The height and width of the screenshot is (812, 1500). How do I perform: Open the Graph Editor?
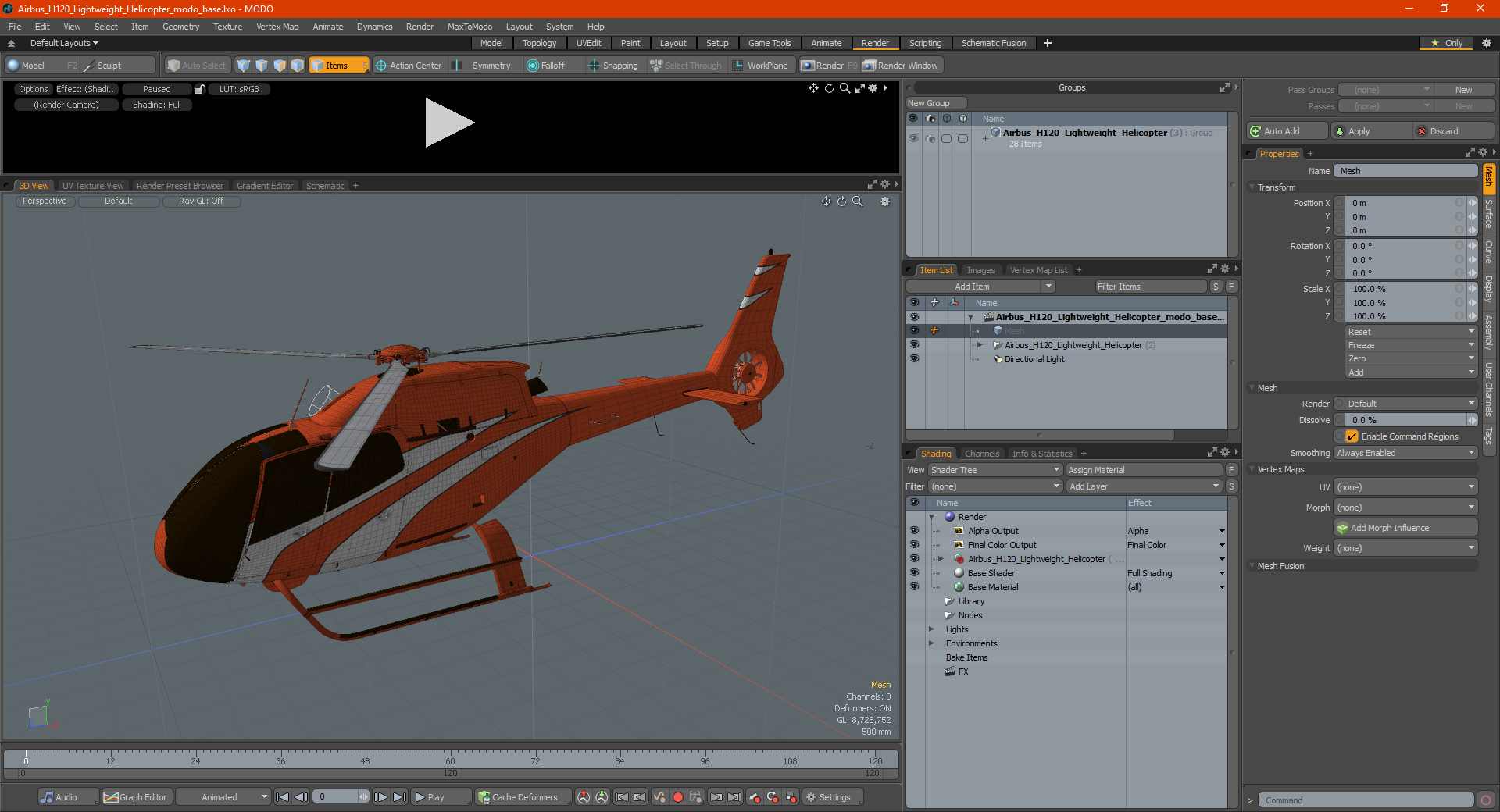[x=136, y=797]
